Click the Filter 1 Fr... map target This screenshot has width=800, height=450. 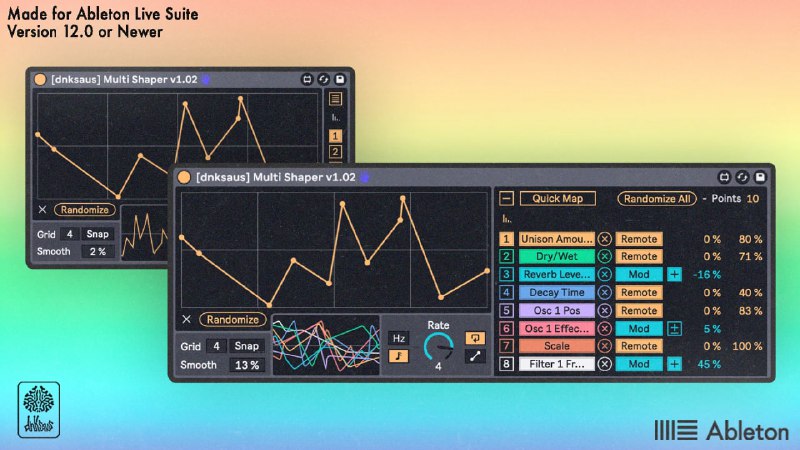tap(557, 364)
